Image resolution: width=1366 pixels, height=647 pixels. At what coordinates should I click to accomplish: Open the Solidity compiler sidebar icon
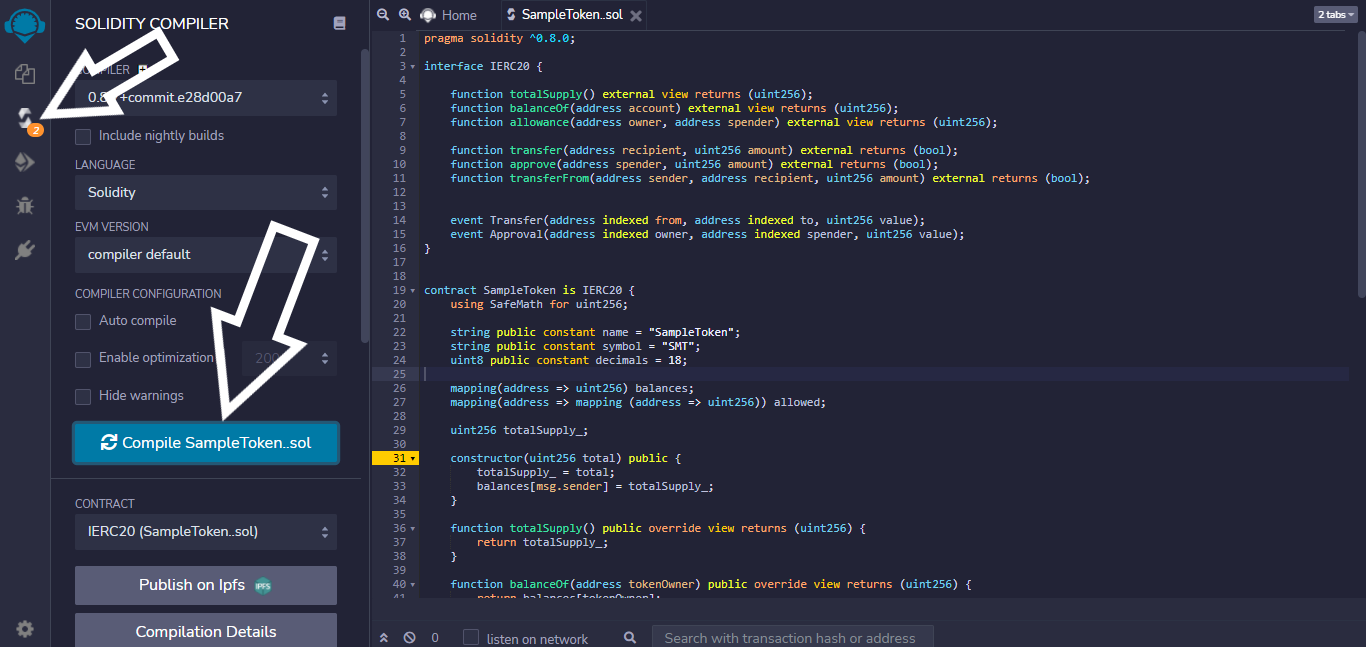coord(26,118)
